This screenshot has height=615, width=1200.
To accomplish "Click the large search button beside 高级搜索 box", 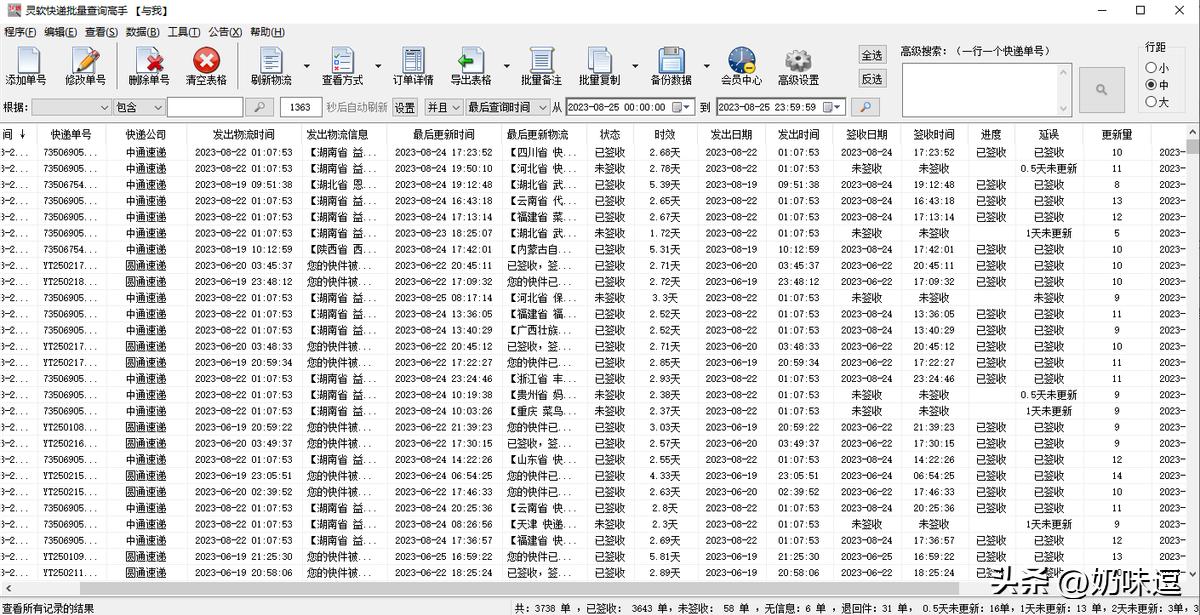I will [x=1102, y=90].
